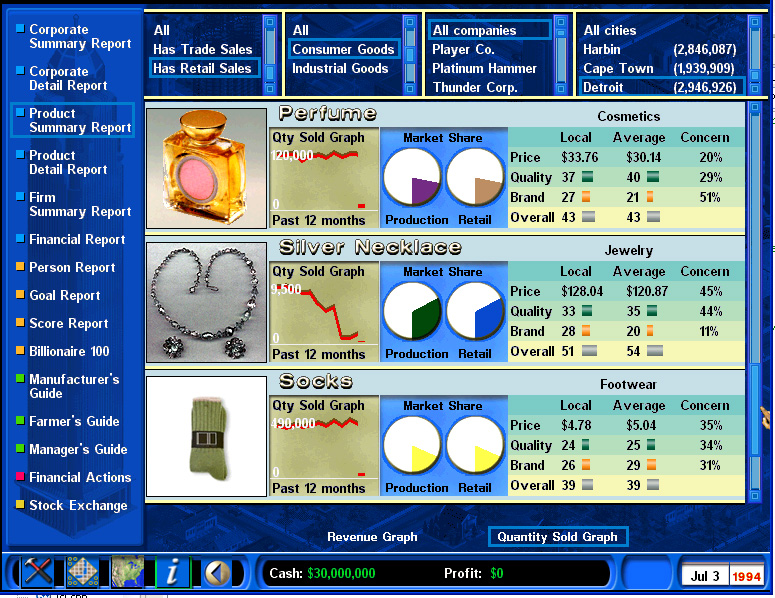Click Socks Production pie chart

412,445
